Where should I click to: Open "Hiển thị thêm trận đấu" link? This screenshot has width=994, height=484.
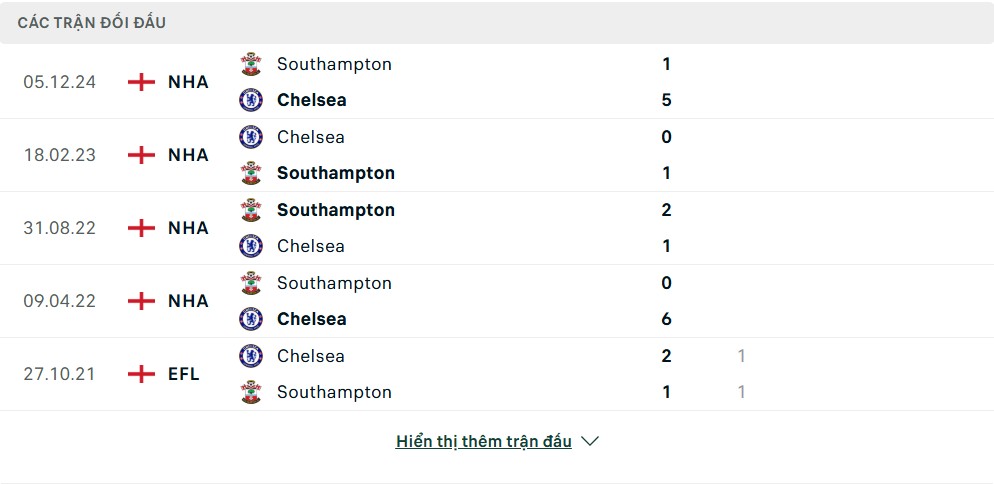click(483, 441)
